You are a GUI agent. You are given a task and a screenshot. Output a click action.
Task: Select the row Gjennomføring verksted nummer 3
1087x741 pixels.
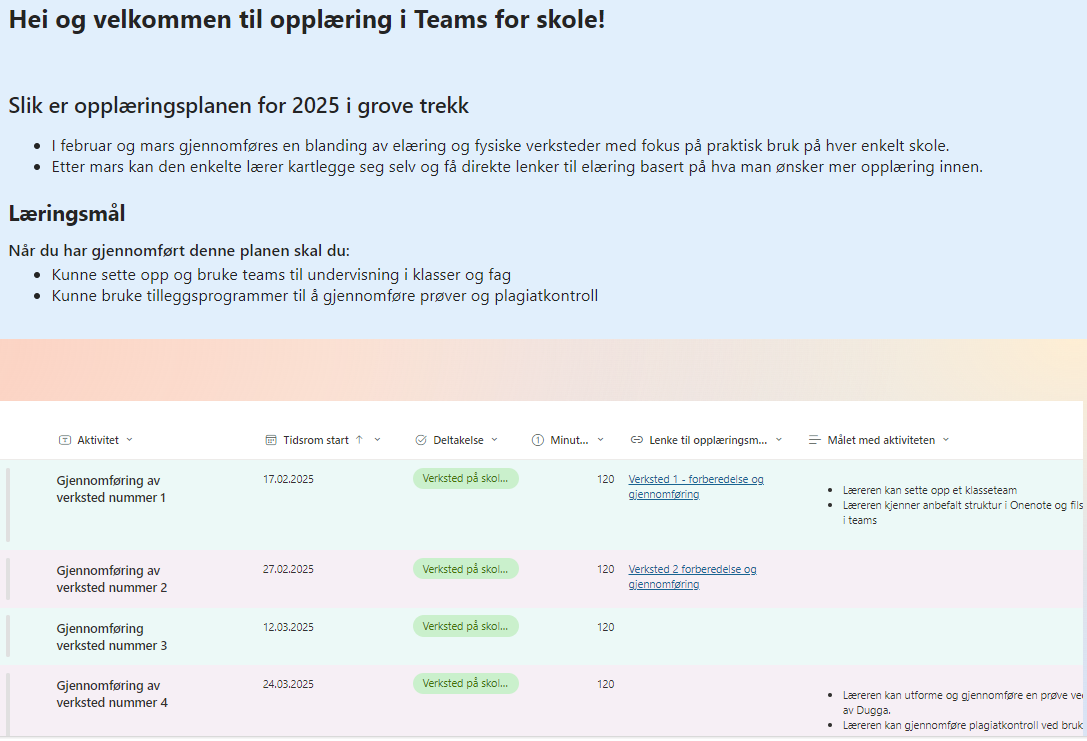111,637
